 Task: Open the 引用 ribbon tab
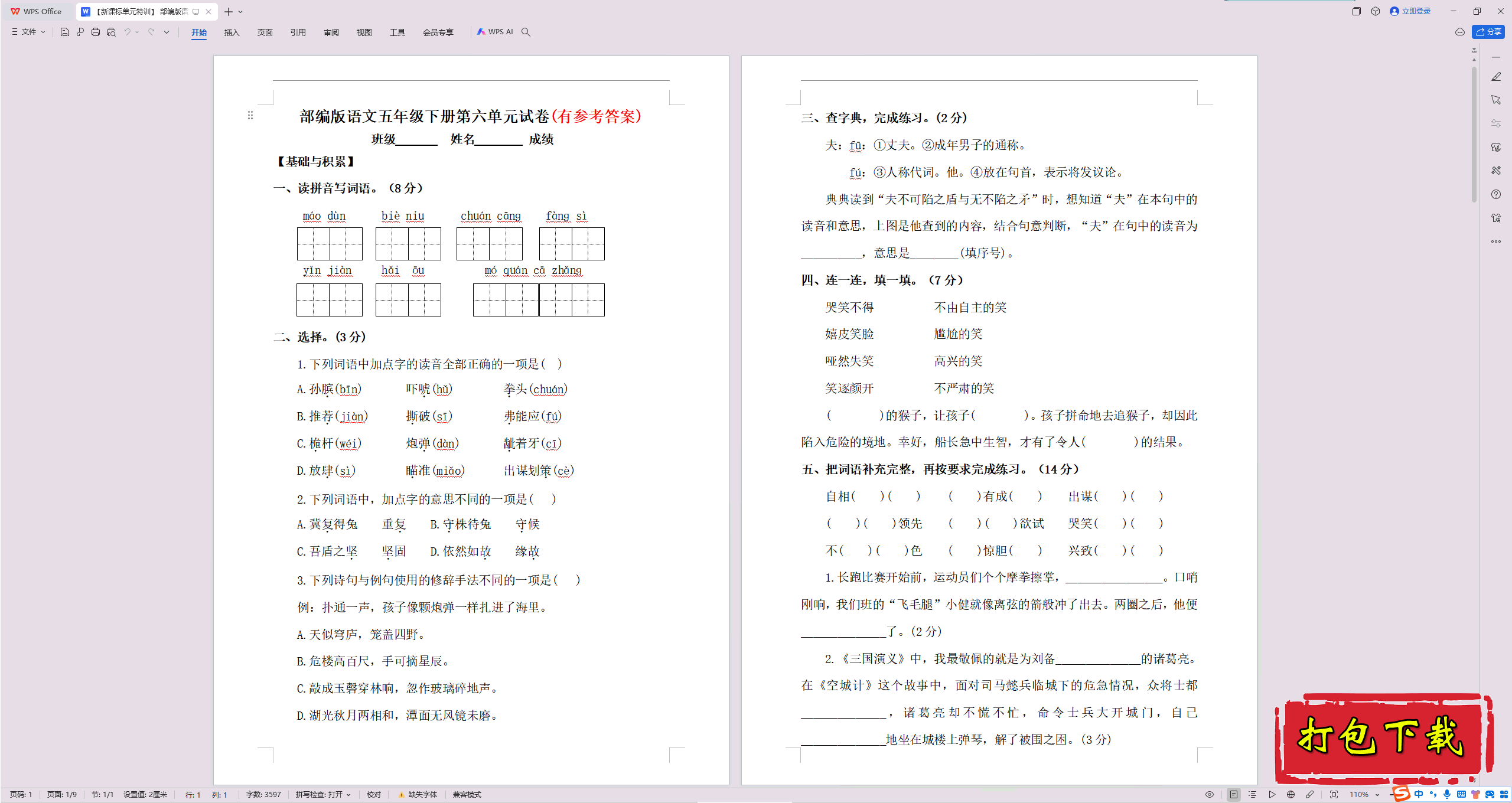298,32
